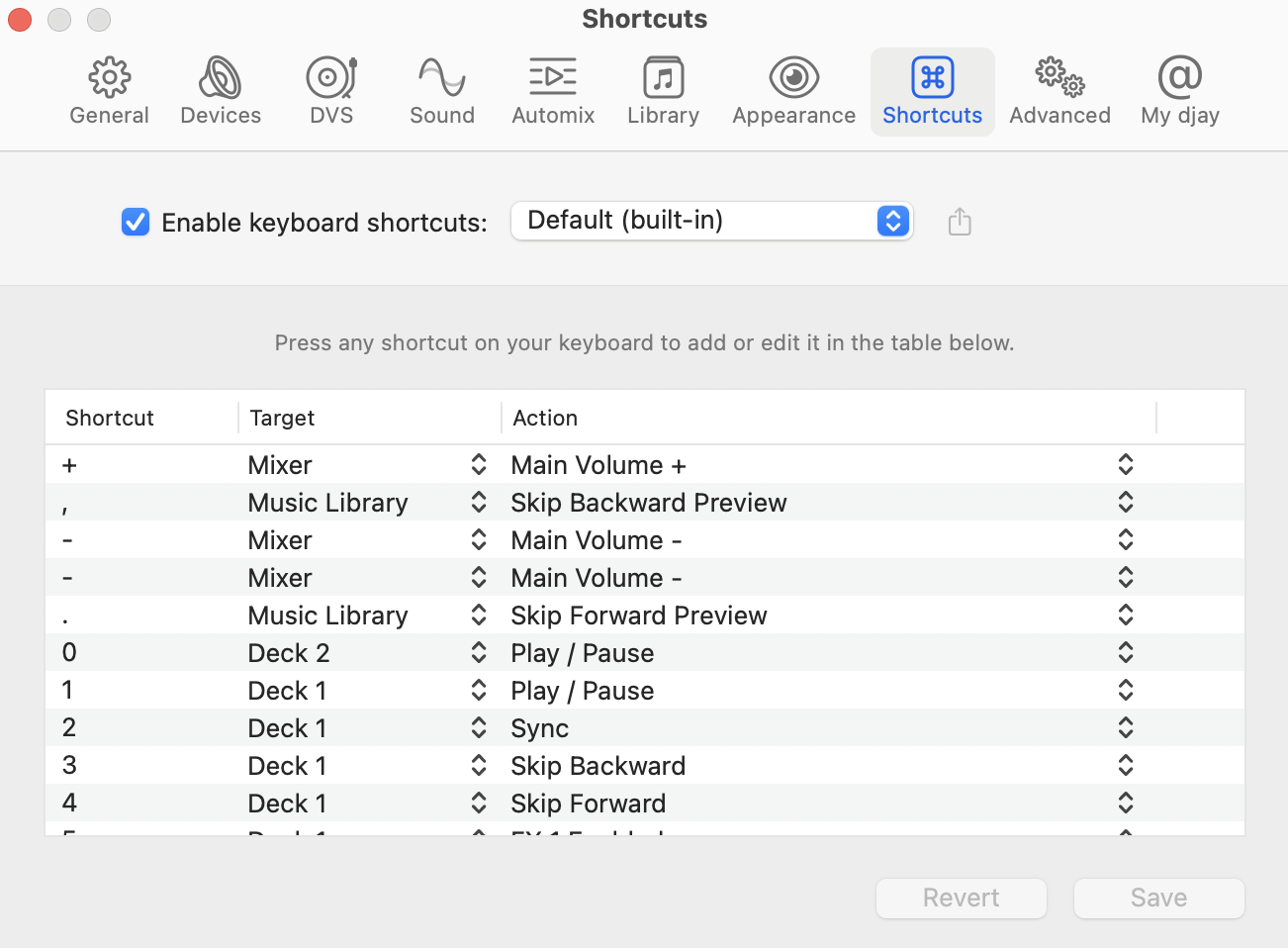Disable the Enable keyboard shortcuts checkbox
Screen dimensions: 1288x948
[135, 222]
